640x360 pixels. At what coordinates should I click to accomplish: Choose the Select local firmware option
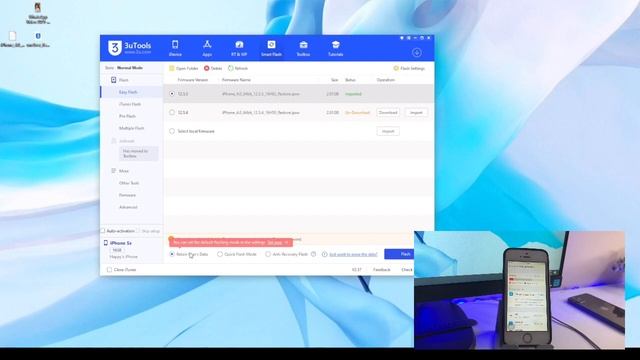[172, 131]
